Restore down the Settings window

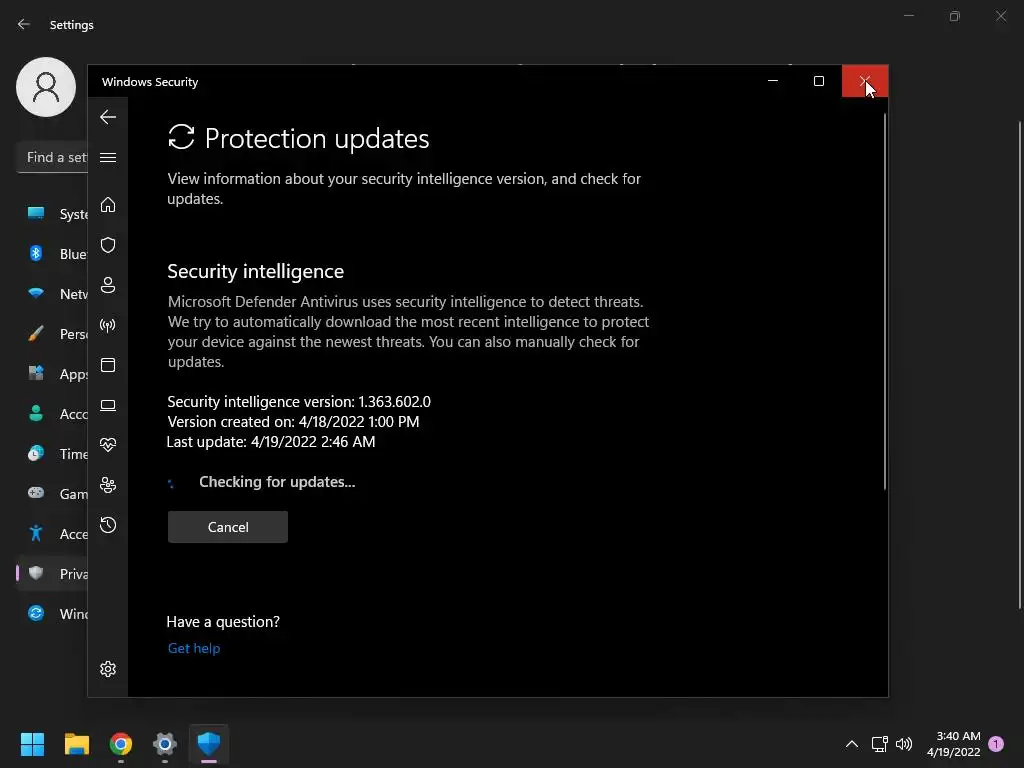[x=955, y=16]
